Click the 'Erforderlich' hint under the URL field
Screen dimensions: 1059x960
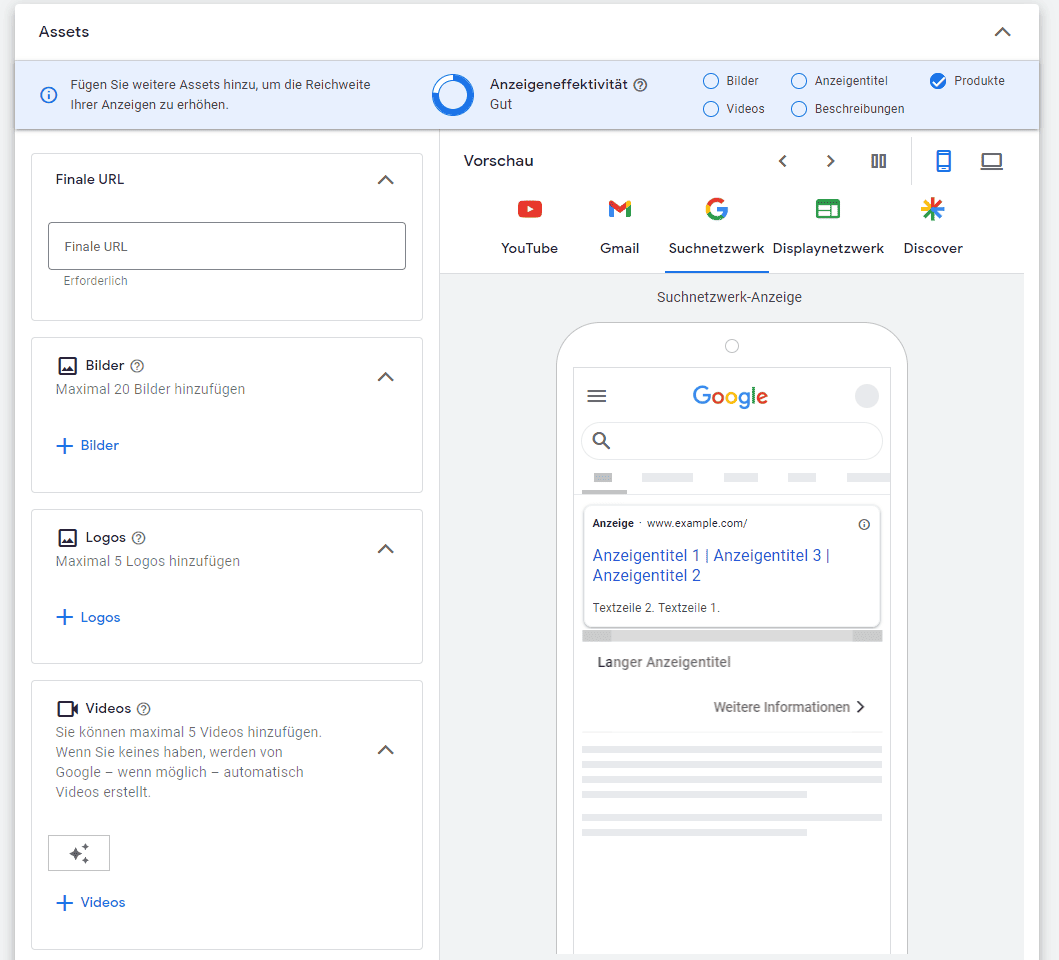point(95,280)
